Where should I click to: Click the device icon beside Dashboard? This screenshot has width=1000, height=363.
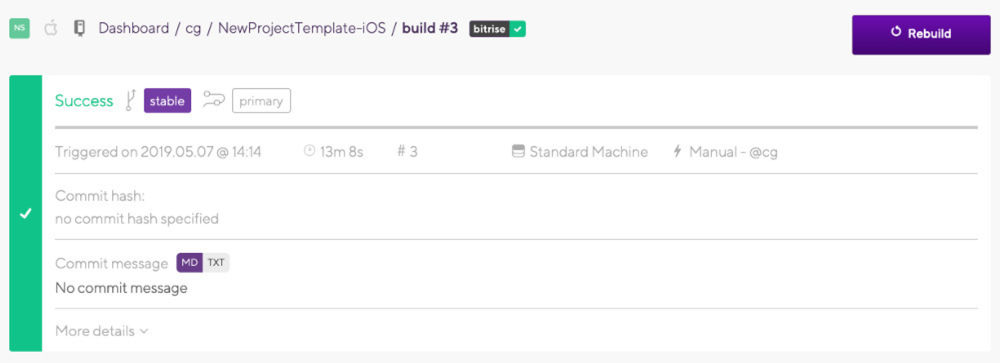(x=79, y=29)
